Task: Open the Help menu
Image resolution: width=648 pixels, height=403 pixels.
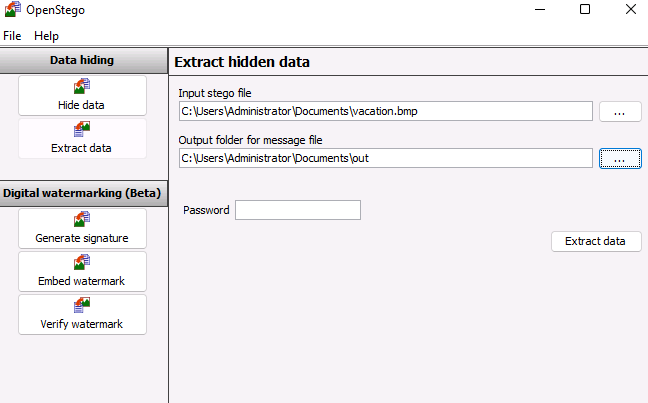Action: (x=46, y=35)
